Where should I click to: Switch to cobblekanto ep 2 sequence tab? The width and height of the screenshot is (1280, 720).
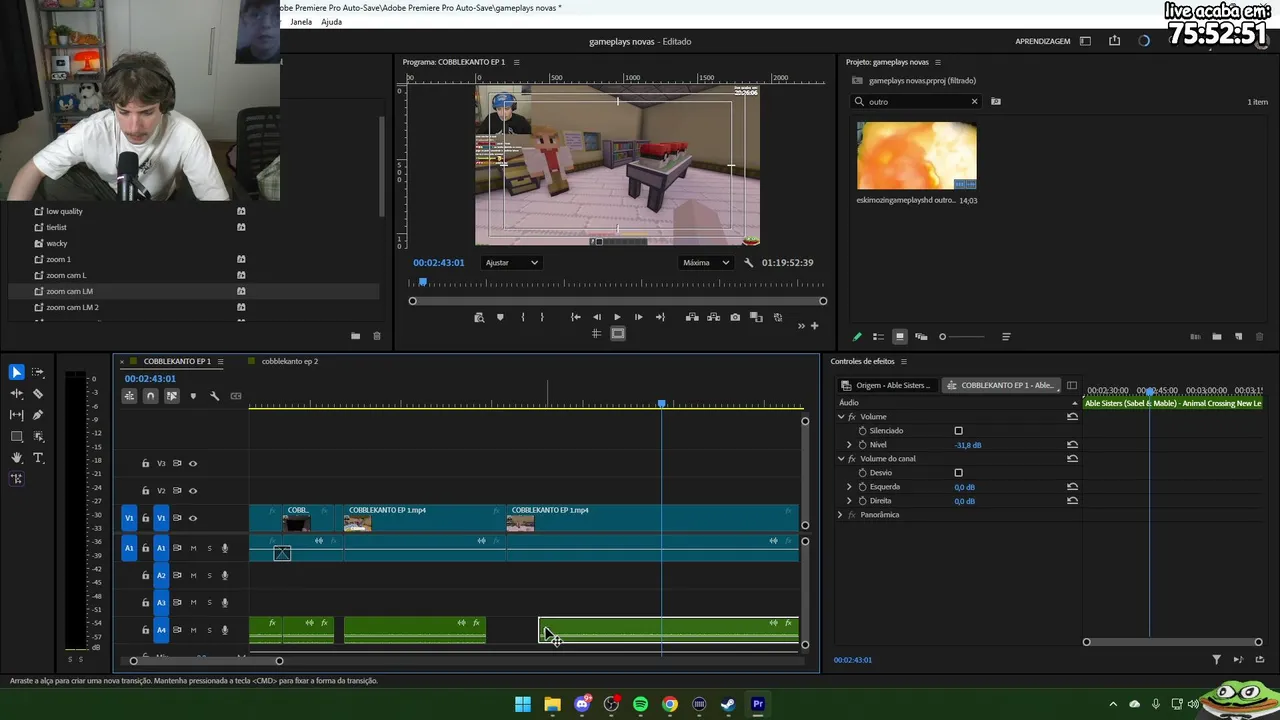[290, 361]
